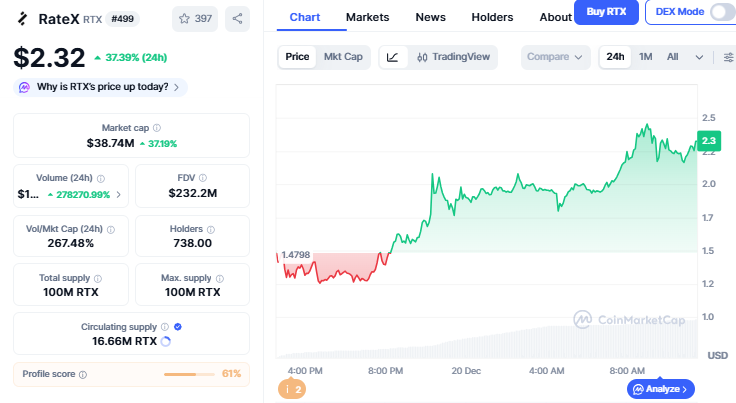Screen dimensions: 736x403
Task: Expand more time range options chevron
Action: coord(700,57)
